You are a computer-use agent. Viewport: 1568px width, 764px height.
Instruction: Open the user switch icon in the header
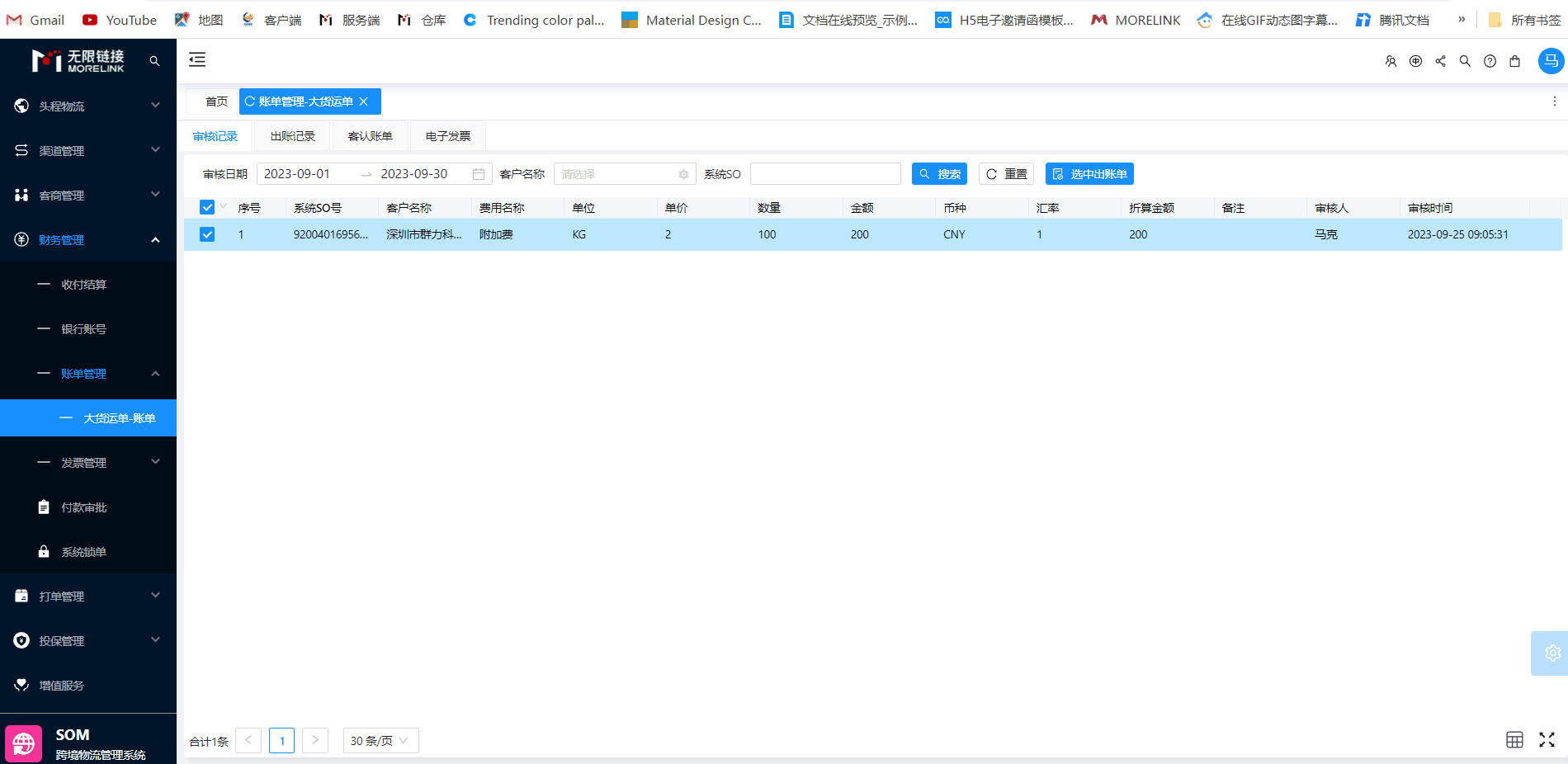(x=1391, y=61)
